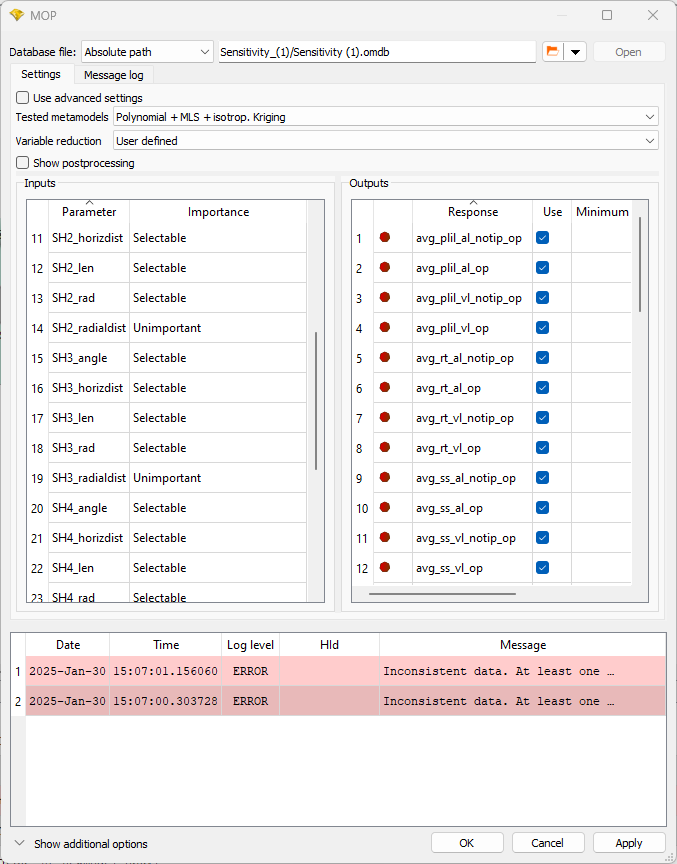Open the Absolute path dropdown

(147, 52)
